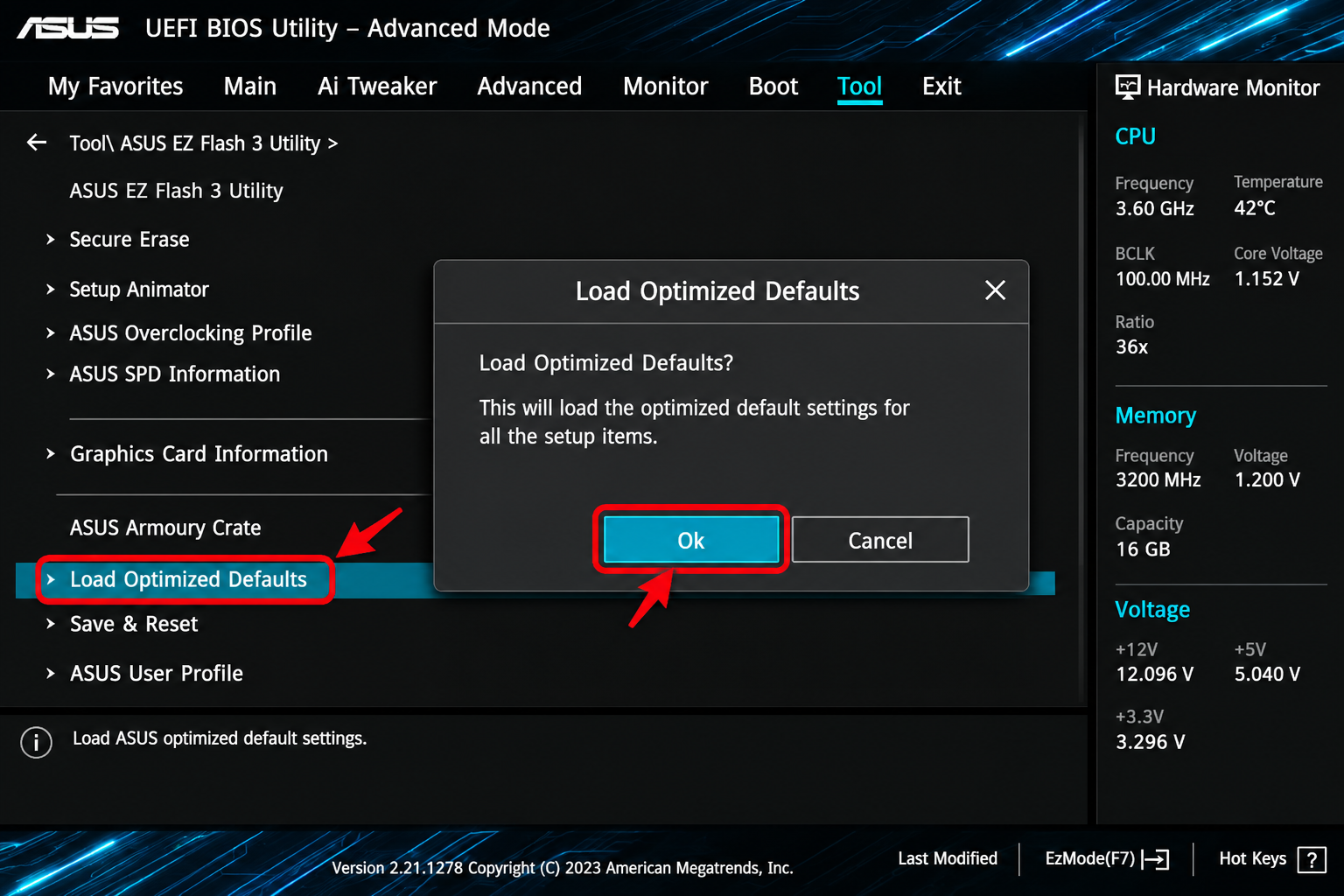Image resolution: width=1344 pixels, height=896 pixels.
Task: Close the Load Optimized Defaults dialog
Action: (x=995, y=290)
